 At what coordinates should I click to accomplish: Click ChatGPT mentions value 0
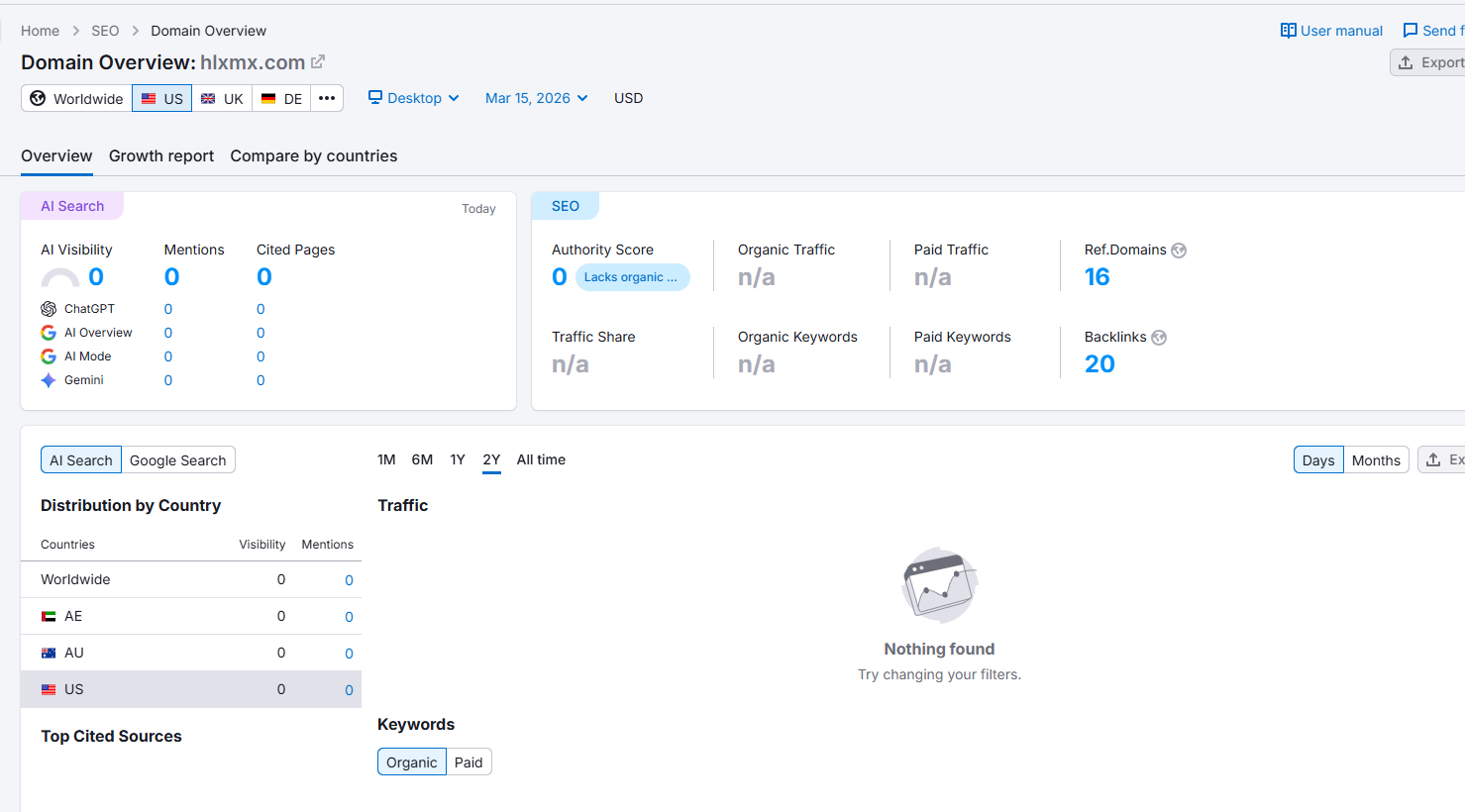[x=168, y=309]
